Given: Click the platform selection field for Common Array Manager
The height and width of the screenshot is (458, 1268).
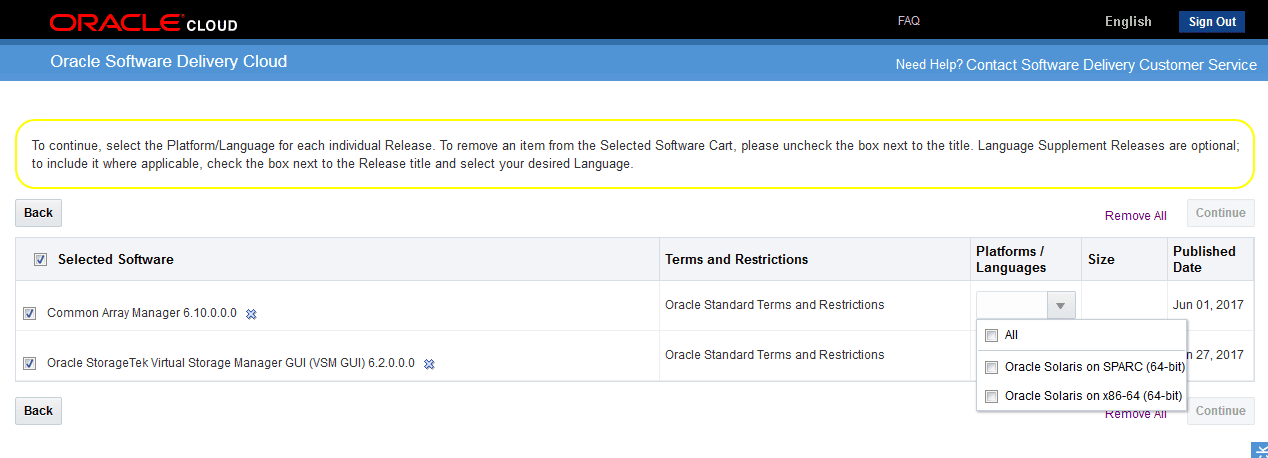Looking at the screenshot, I should (x=1012, y=305).
